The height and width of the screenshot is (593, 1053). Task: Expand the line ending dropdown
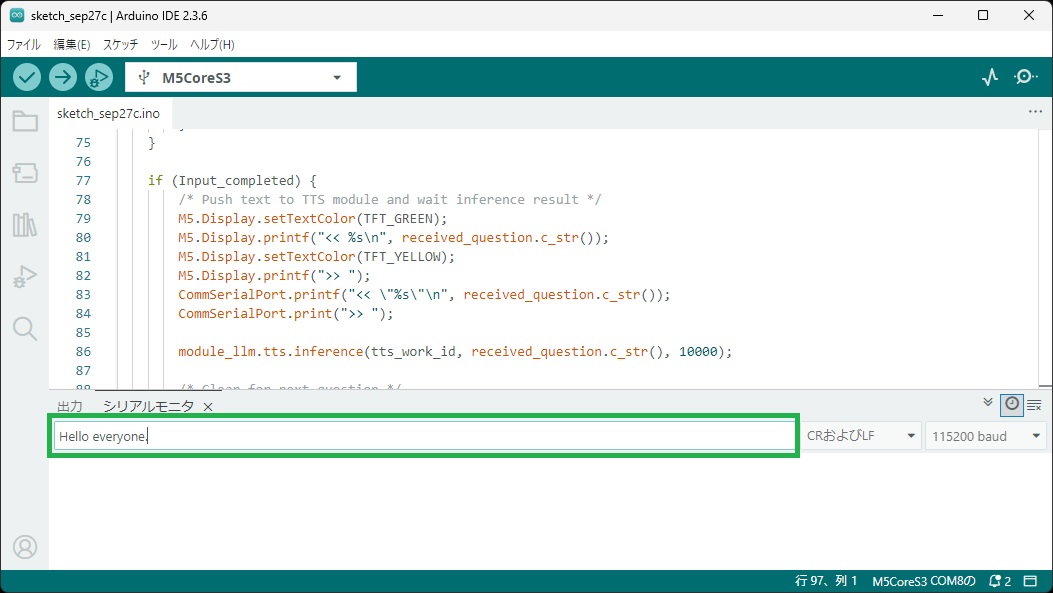pos(861,436)
